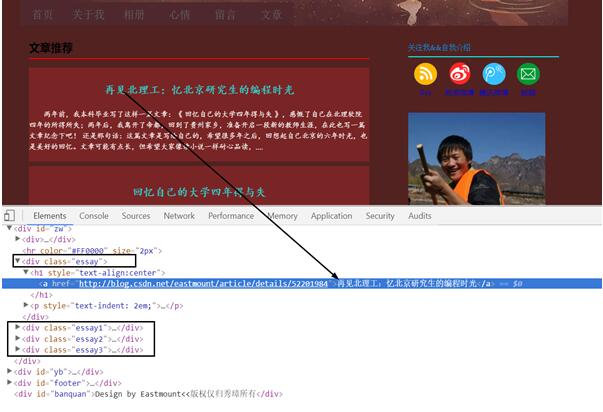Expand the div id="footer" node
Image resolution: width=603 pixels, height=412 pixels.
click(9, 382)
